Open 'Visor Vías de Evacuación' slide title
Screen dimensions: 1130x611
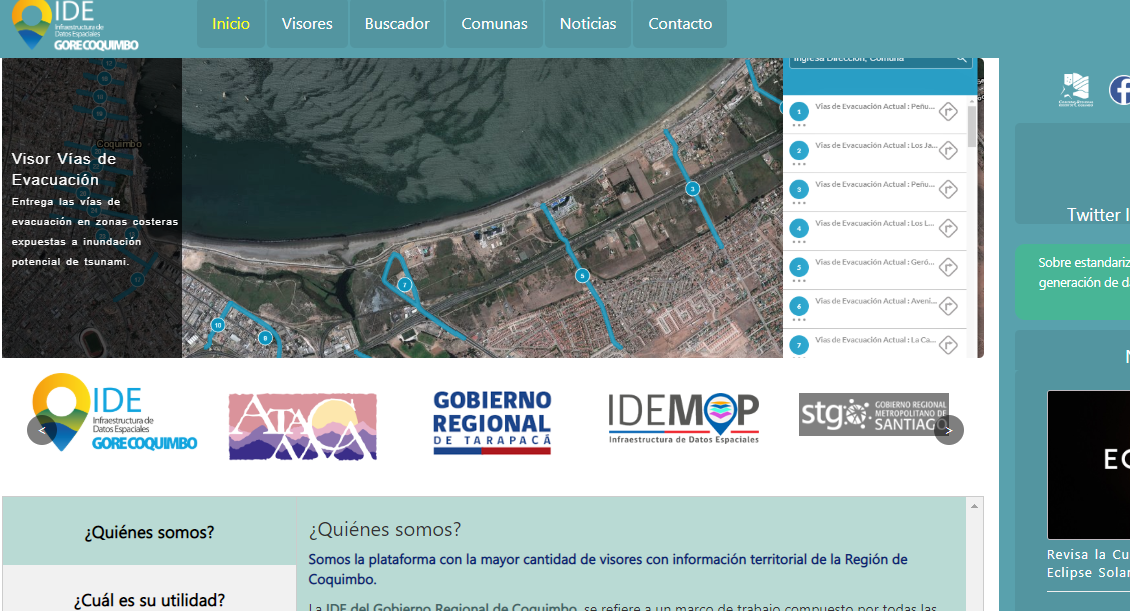(x=64, y=169)
